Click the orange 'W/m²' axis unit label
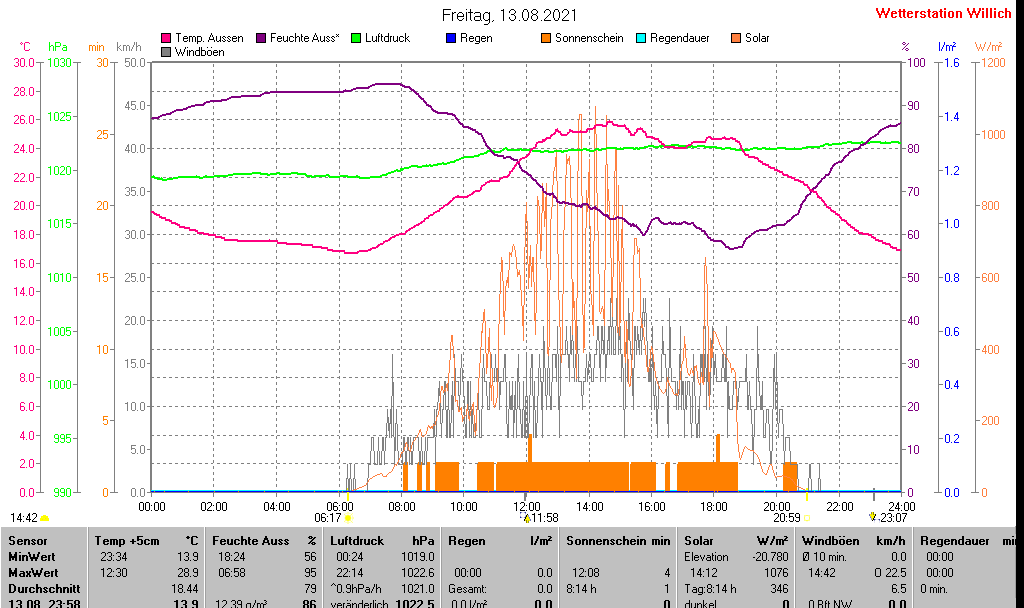1024x608 pixels. tap(988, 47)
